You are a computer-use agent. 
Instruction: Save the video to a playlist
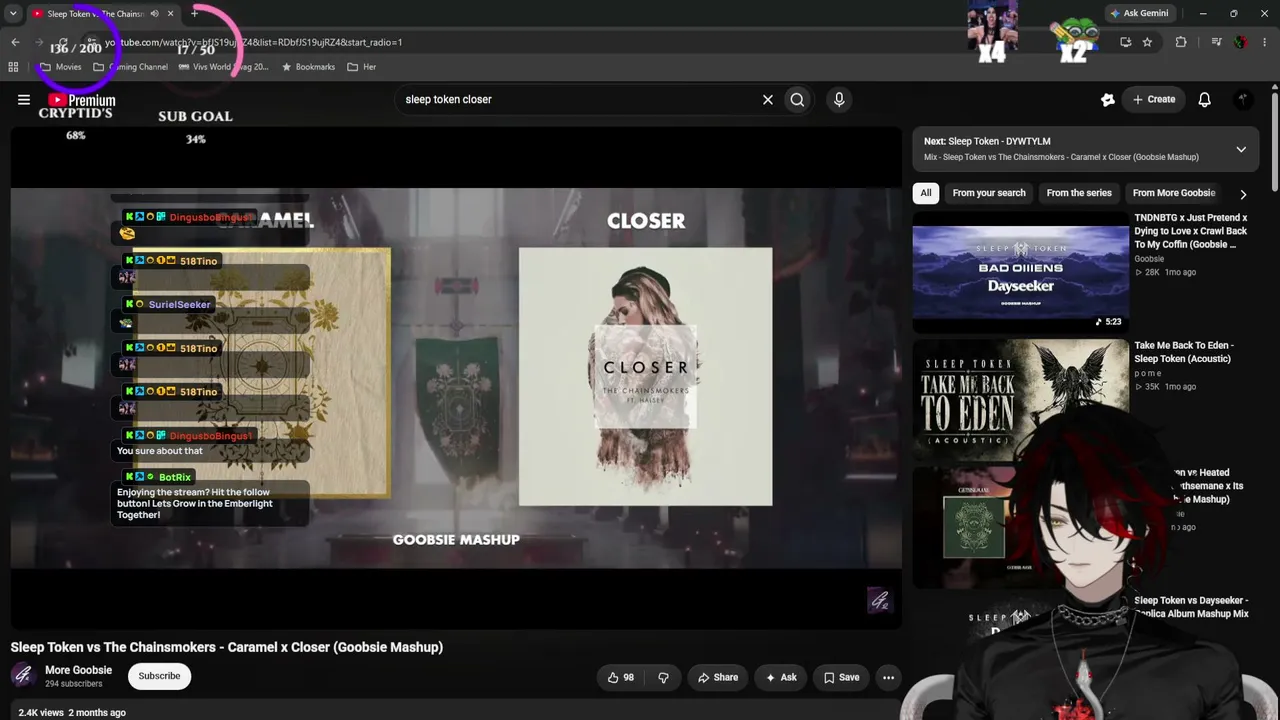click(x=841, y=677)
